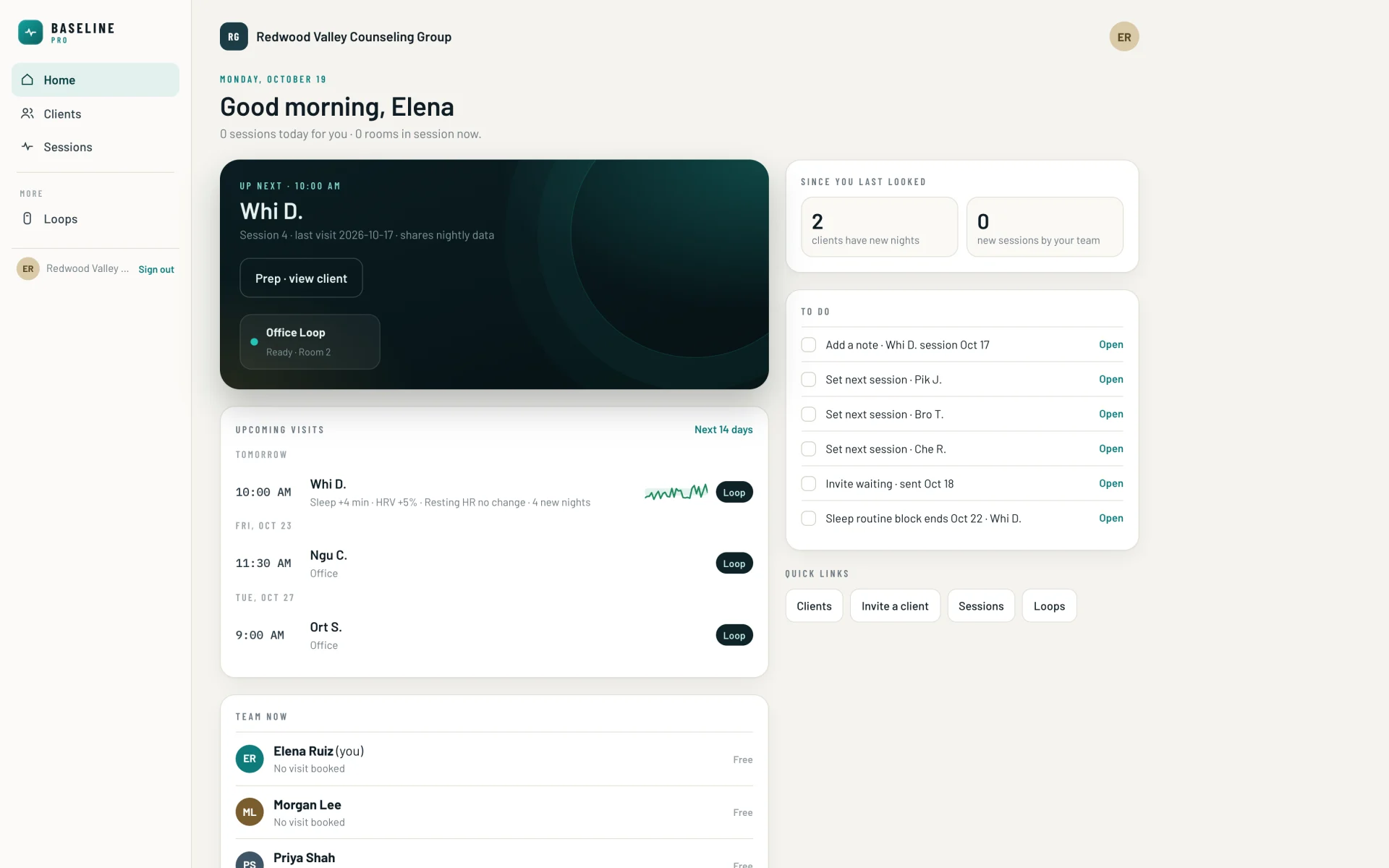Image resolution: width=1389 pixels, height=868 pixels.
Task: Open the Set next session Pik J. task
Action: [x=1111, y=380]
